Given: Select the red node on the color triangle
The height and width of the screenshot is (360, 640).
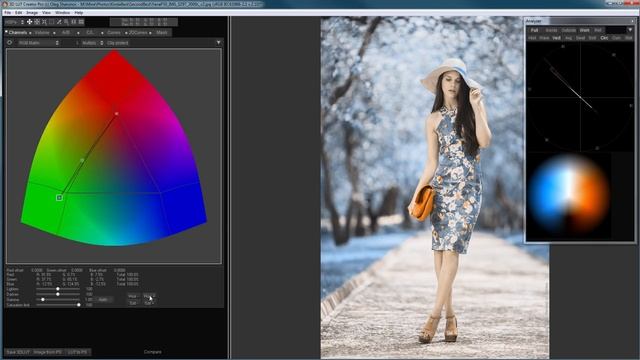Looking at the screenshot, I should [116, 113].
